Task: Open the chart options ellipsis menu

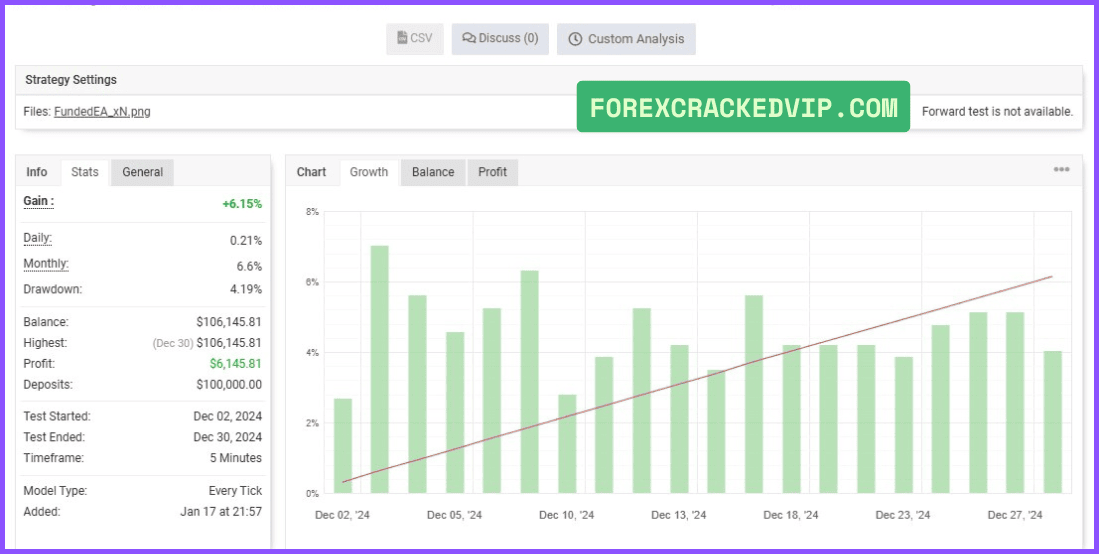Action: pyautogui.click(x=1061, y=170)
